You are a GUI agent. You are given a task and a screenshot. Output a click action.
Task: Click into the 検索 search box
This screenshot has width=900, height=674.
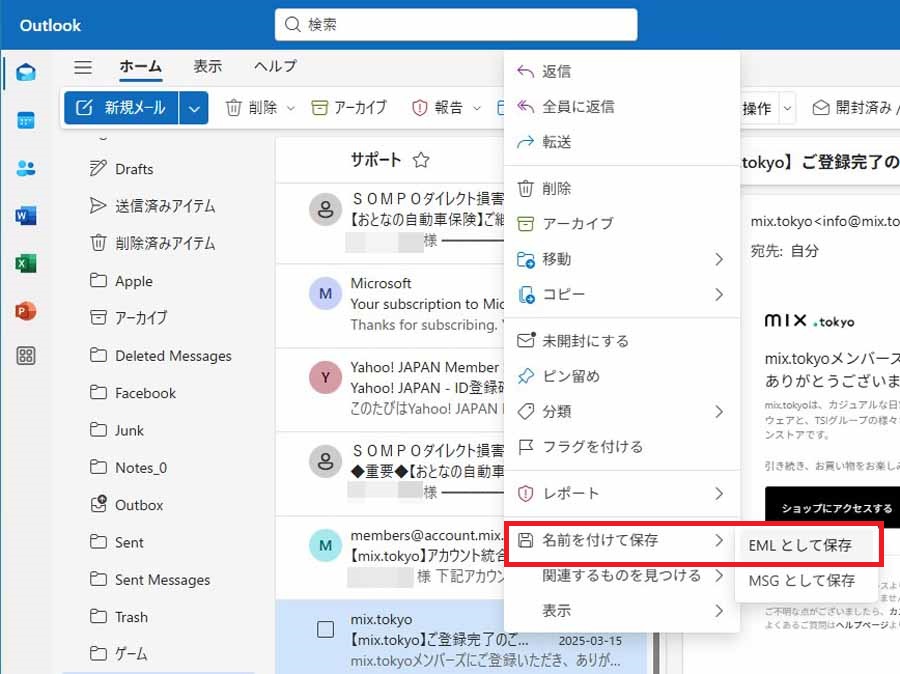pyautogui.click(x=456, y=24)
